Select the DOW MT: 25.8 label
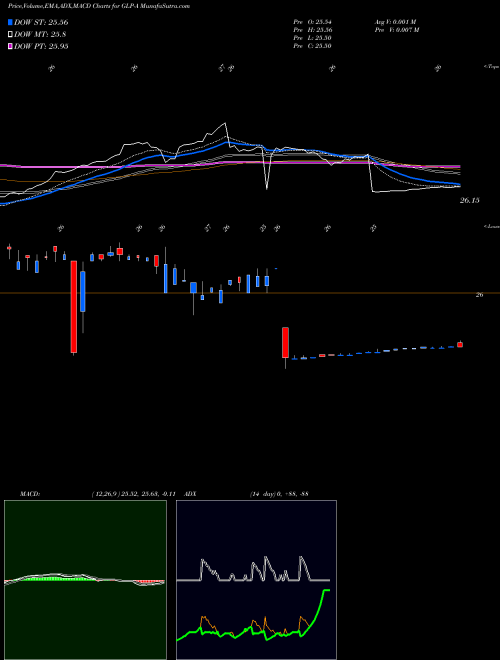The height and width of the screenshot is (660, 500). coord(40,35)
